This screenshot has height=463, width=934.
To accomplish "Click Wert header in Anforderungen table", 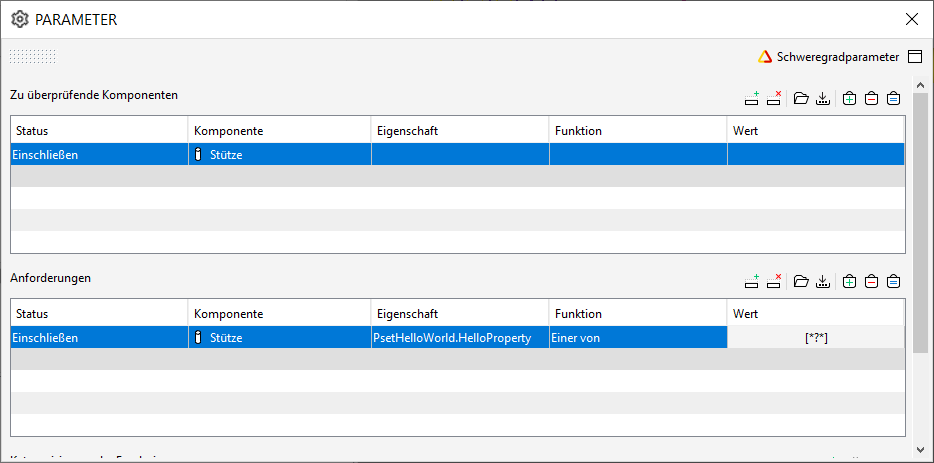I will (x=815, y=313).
